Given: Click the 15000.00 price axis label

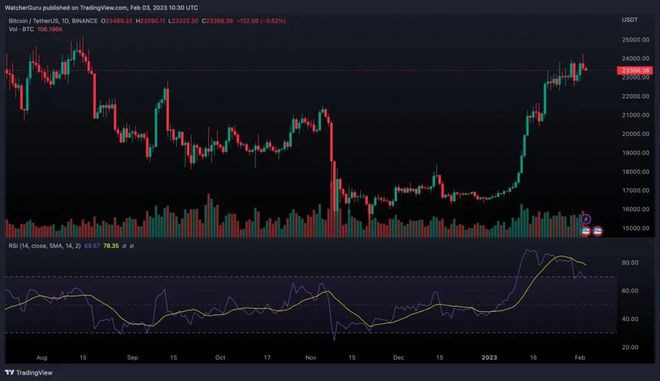Looking at the screenshot, I should (x=636, y=228).
